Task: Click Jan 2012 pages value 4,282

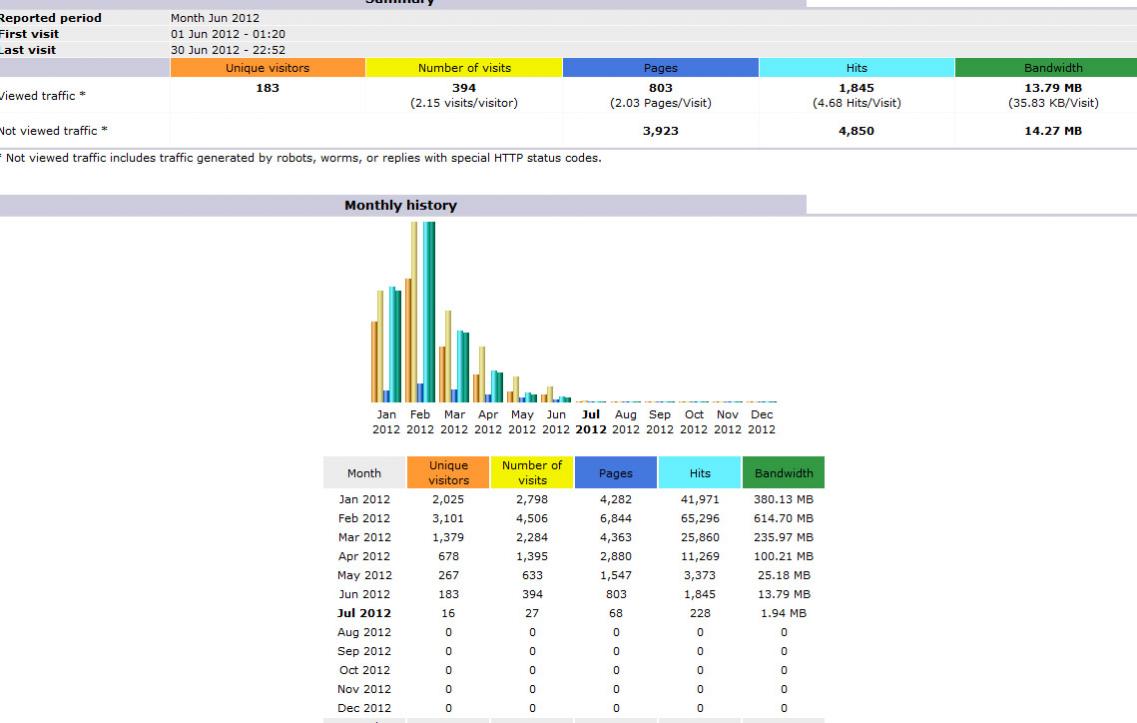Action: 616,500
